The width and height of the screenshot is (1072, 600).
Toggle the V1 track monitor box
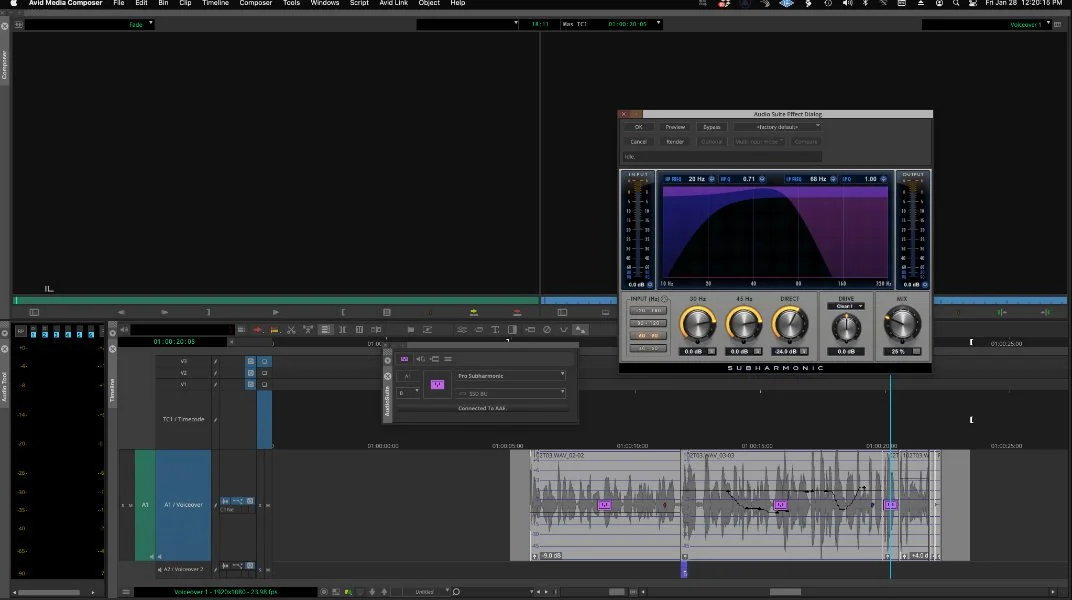point(265,385)
